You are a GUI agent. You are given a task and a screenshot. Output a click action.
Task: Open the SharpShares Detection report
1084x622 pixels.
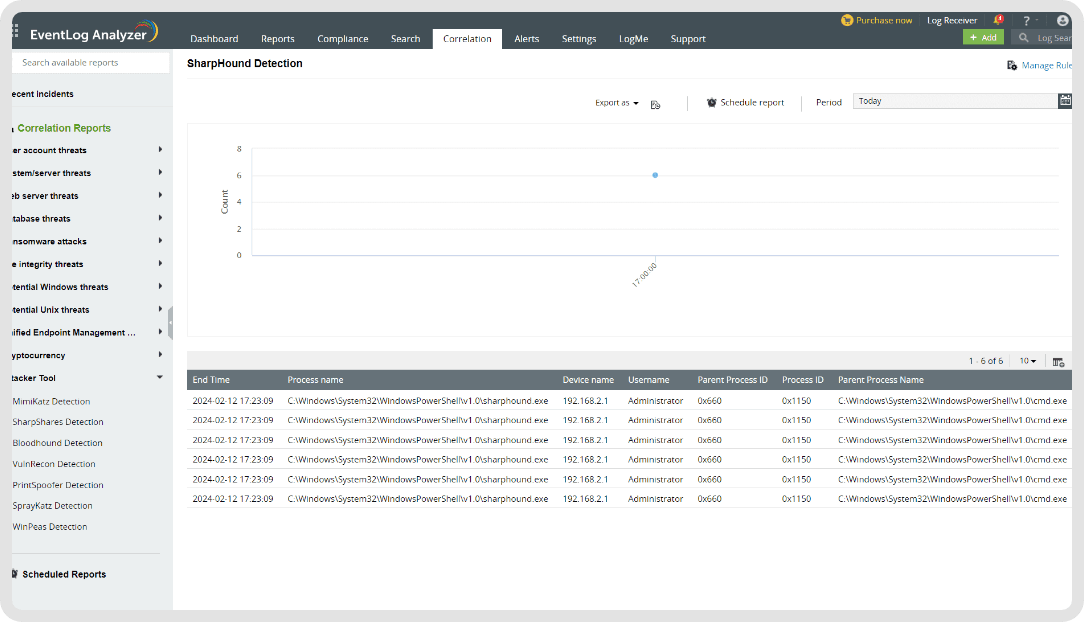coord(58,422)
